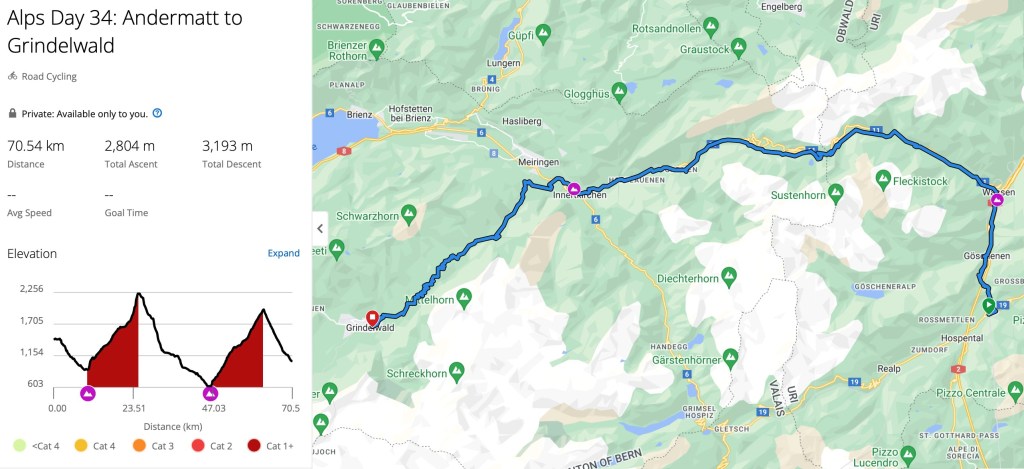
Task: Click the first red climb segment in chart
Action: tap(114, 346)
